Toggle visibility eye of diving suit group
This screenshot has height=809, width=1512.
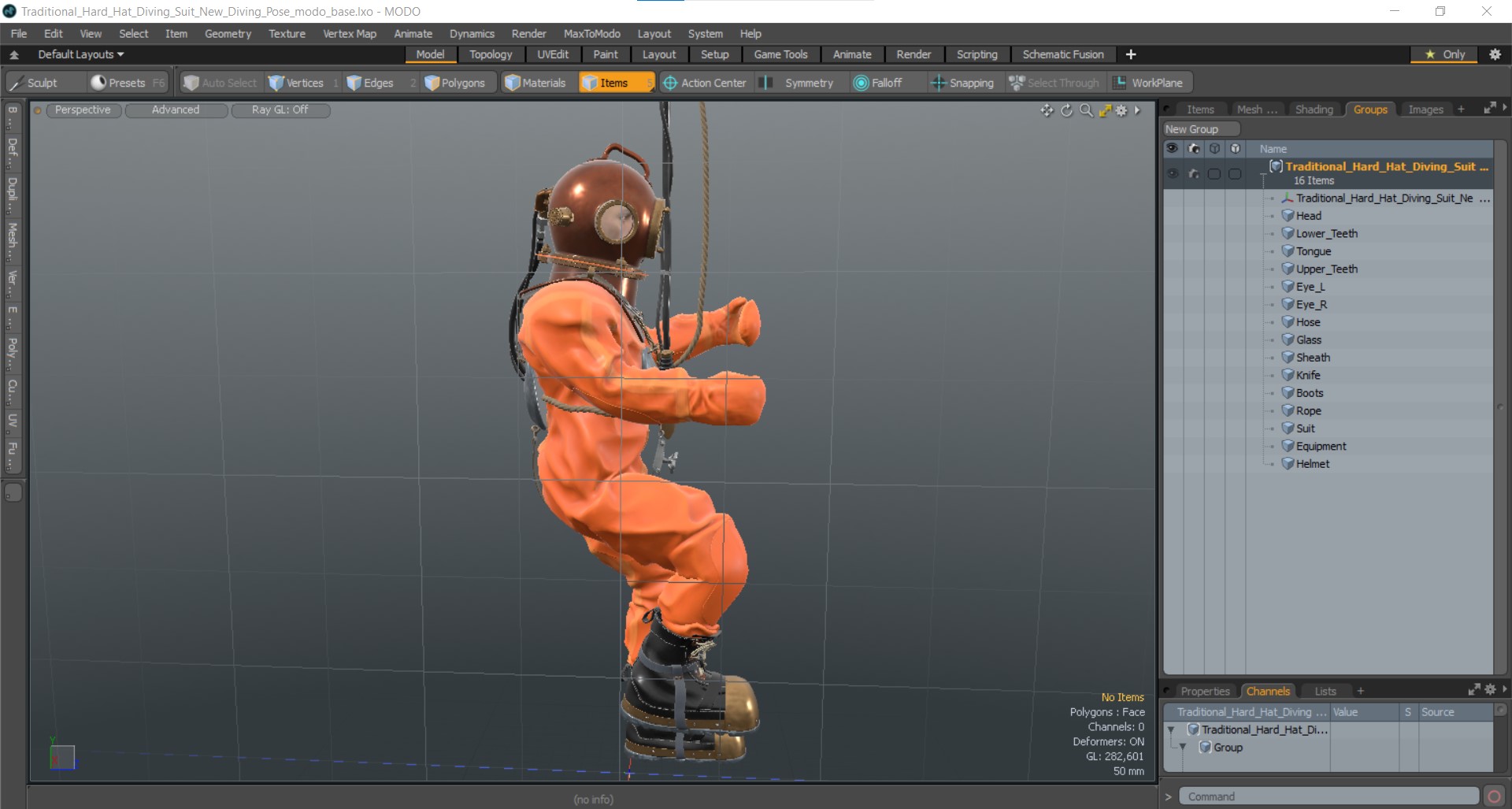coord(1173,173)
